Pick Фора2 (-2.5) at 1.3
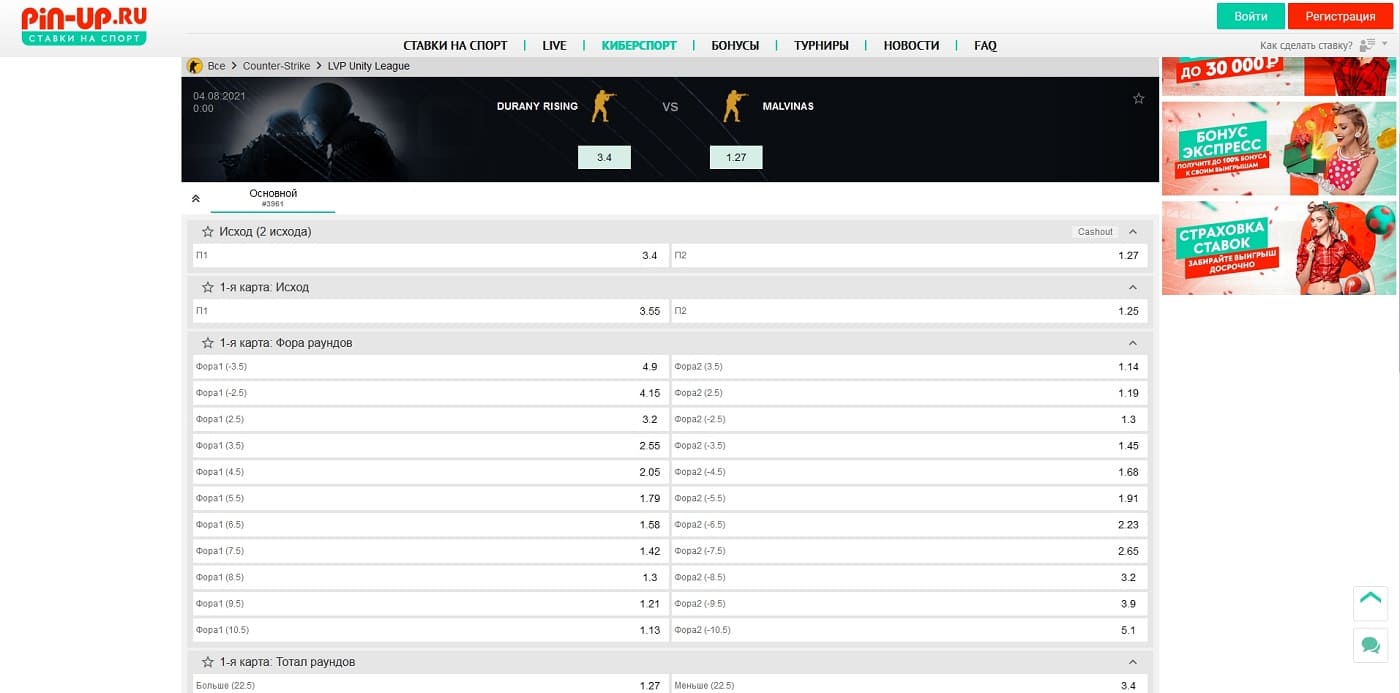 point(909,419)
